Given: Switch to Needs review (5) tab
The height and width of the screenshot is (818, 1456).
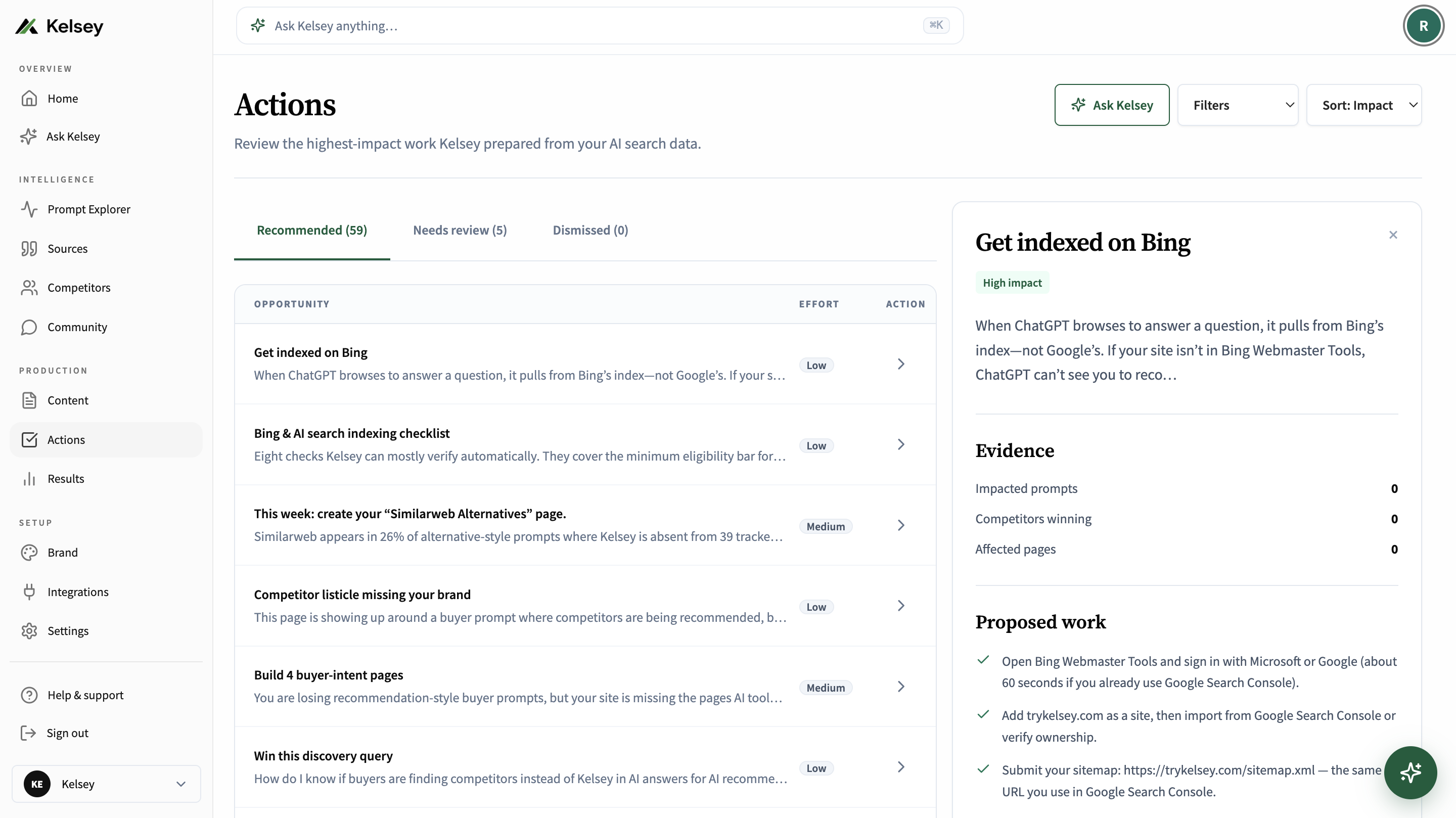Looking at the screenshot, I should point(460,230).
